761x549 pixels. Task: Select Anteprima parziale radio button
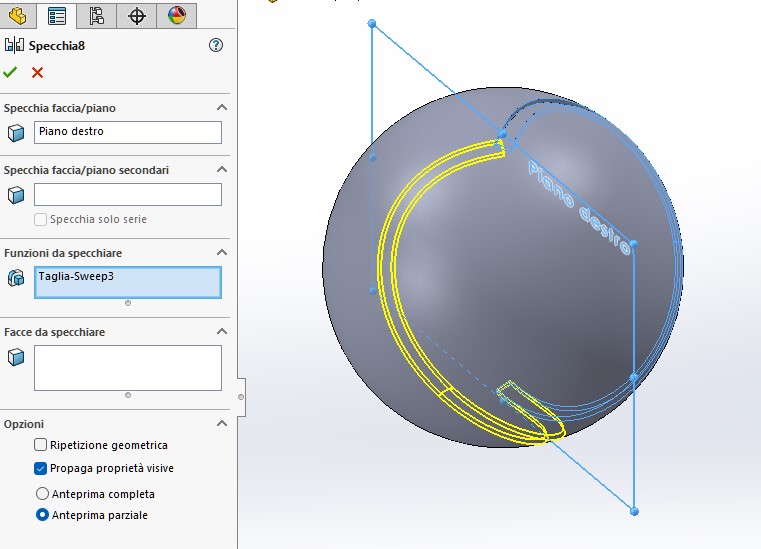coord(42,515)
